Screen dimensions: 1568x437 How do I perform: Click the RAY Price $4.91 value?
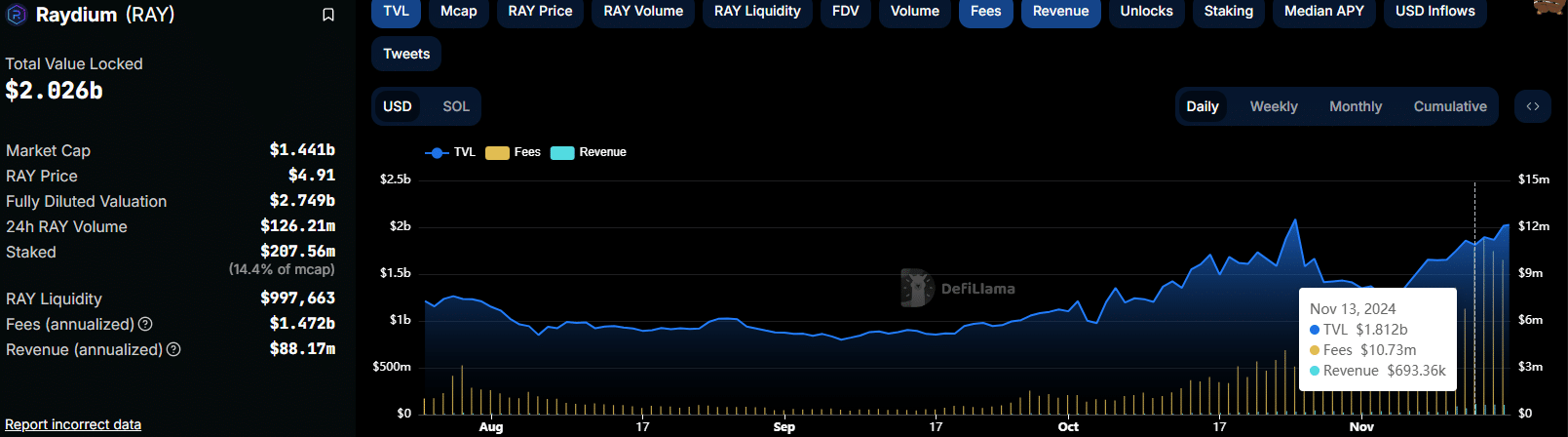(x=312, y=175)
